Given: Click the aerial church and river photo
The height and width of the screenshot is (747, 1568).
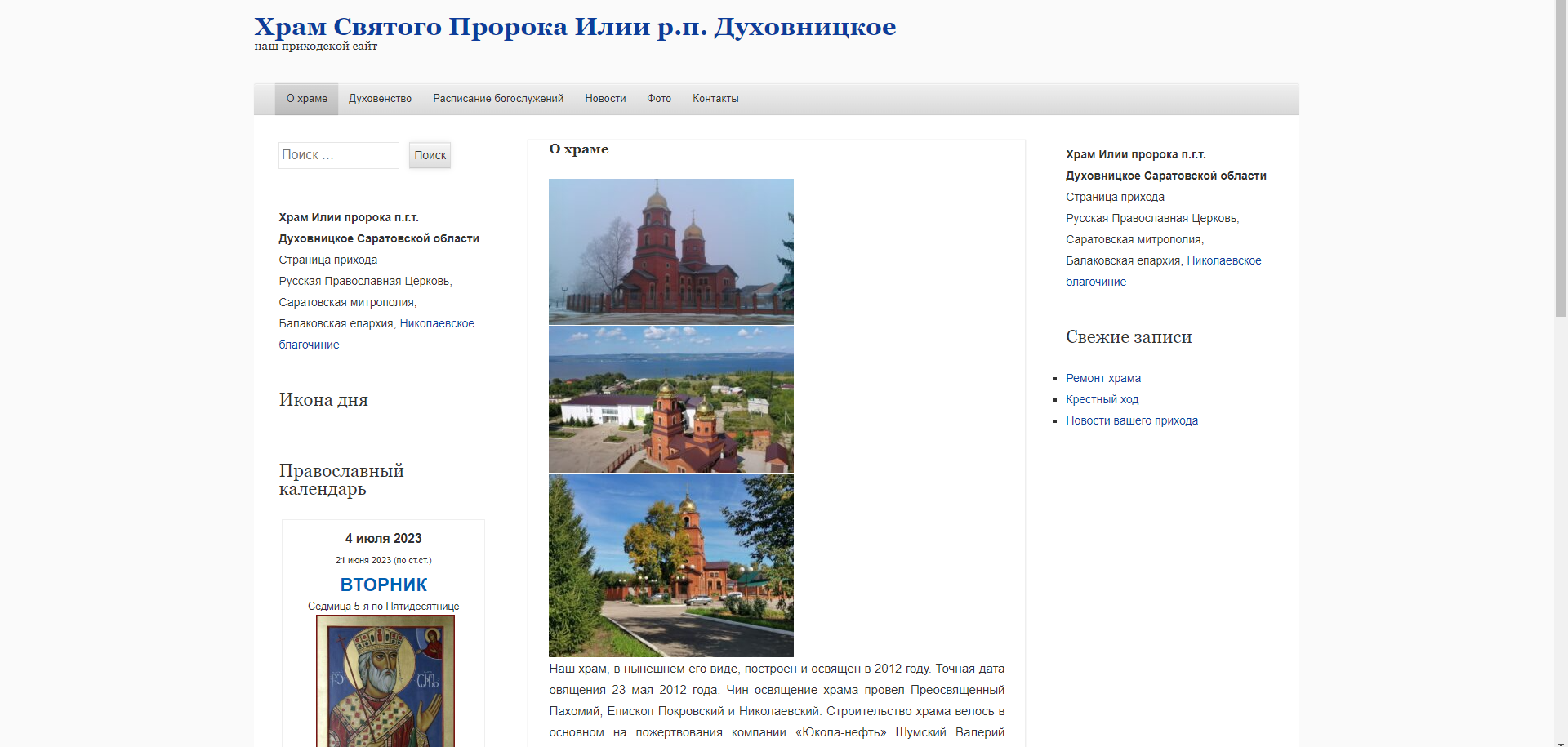Looking at the screenshot, I should pos(670,399).
